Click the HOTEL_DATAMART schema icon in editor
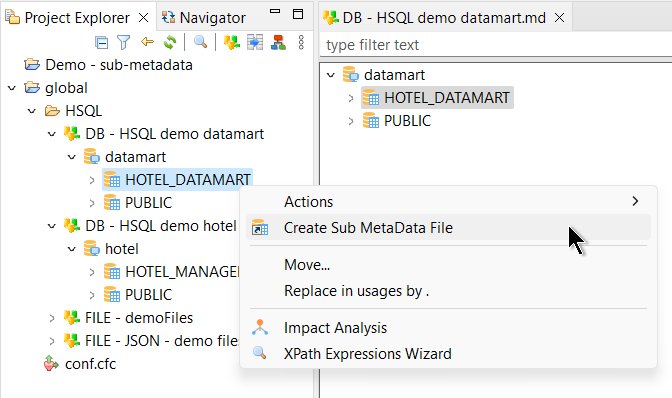Viewport: 672px width, 398px height. click(x=371, y=98)
